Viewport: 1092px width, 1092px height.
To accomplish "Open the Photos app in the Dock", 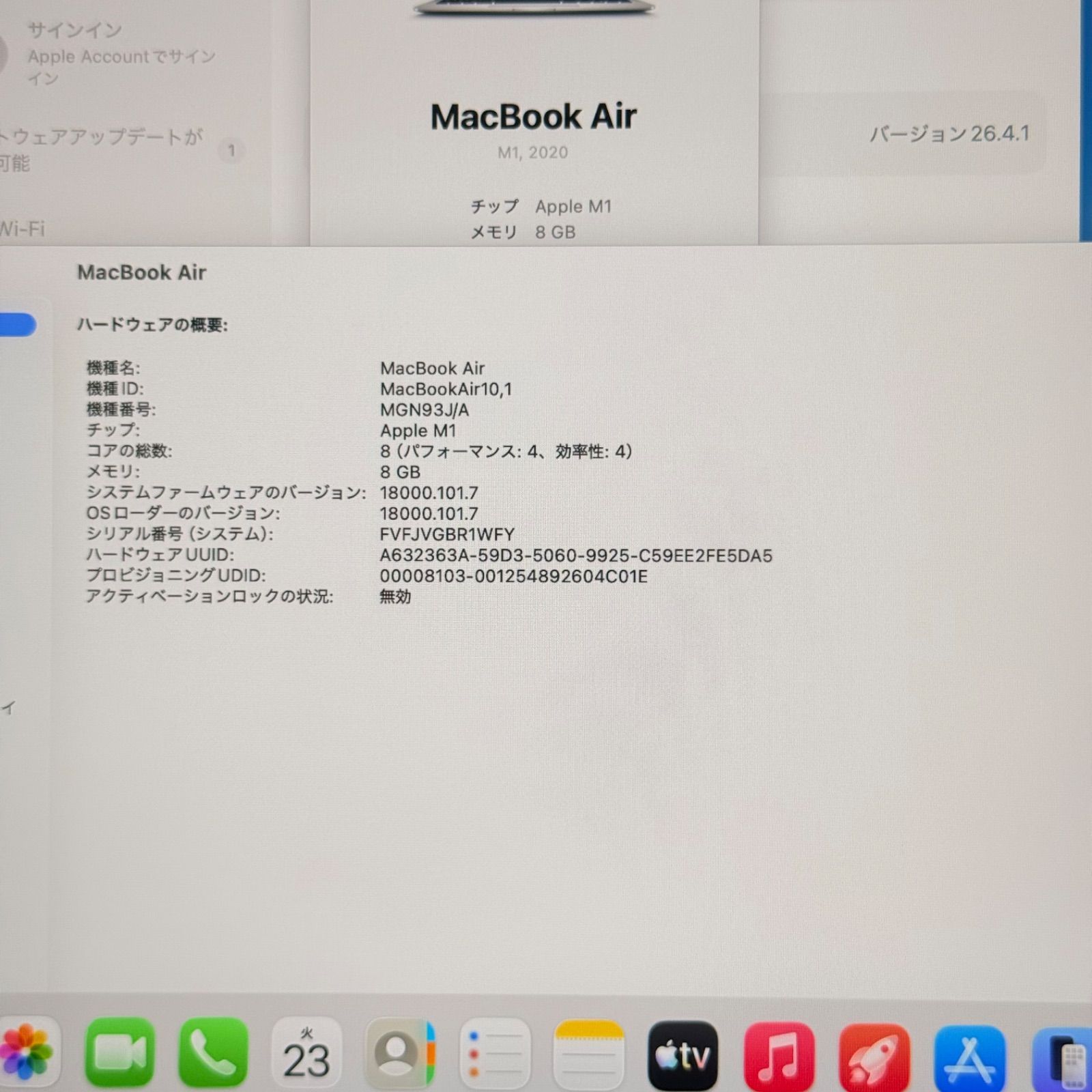I will point(27,1052).
